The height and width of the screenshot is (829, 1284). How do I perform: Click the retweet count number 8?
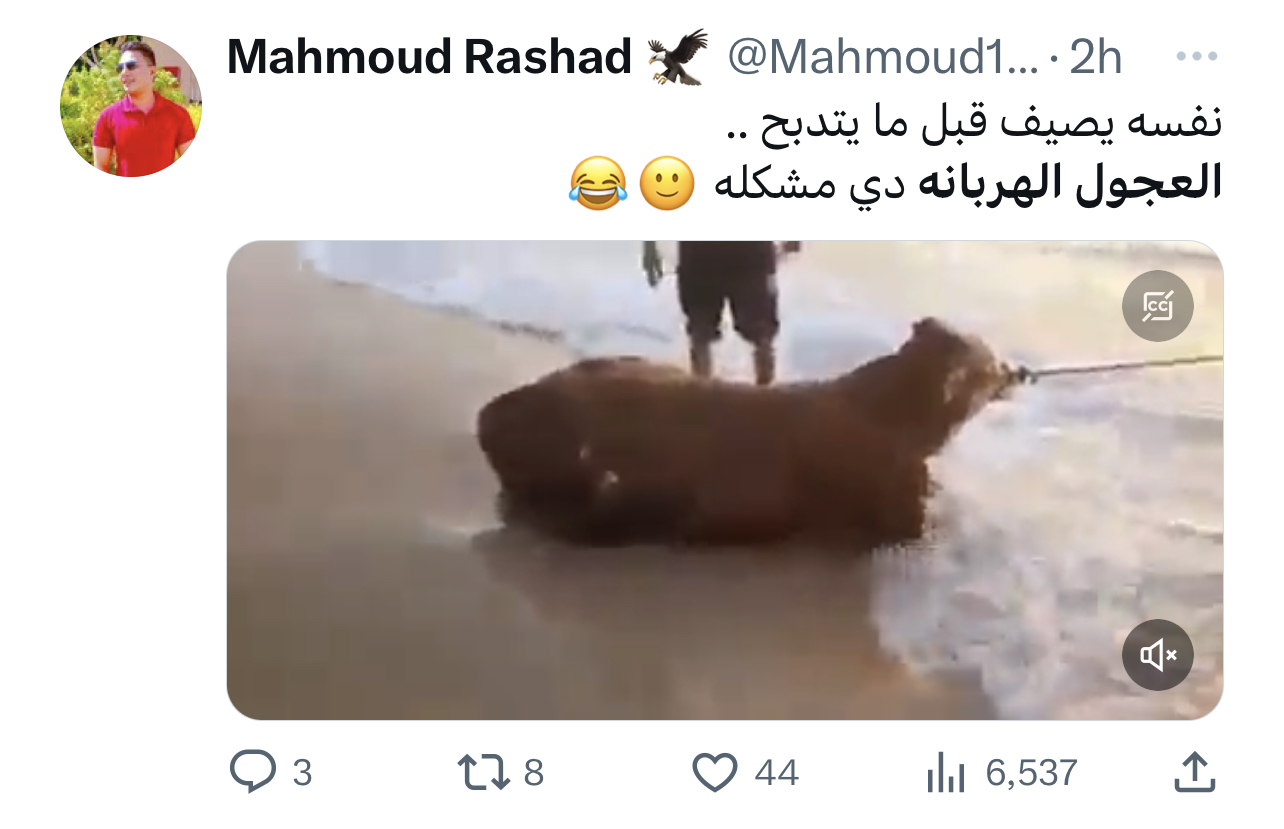(x=534, y=773)
